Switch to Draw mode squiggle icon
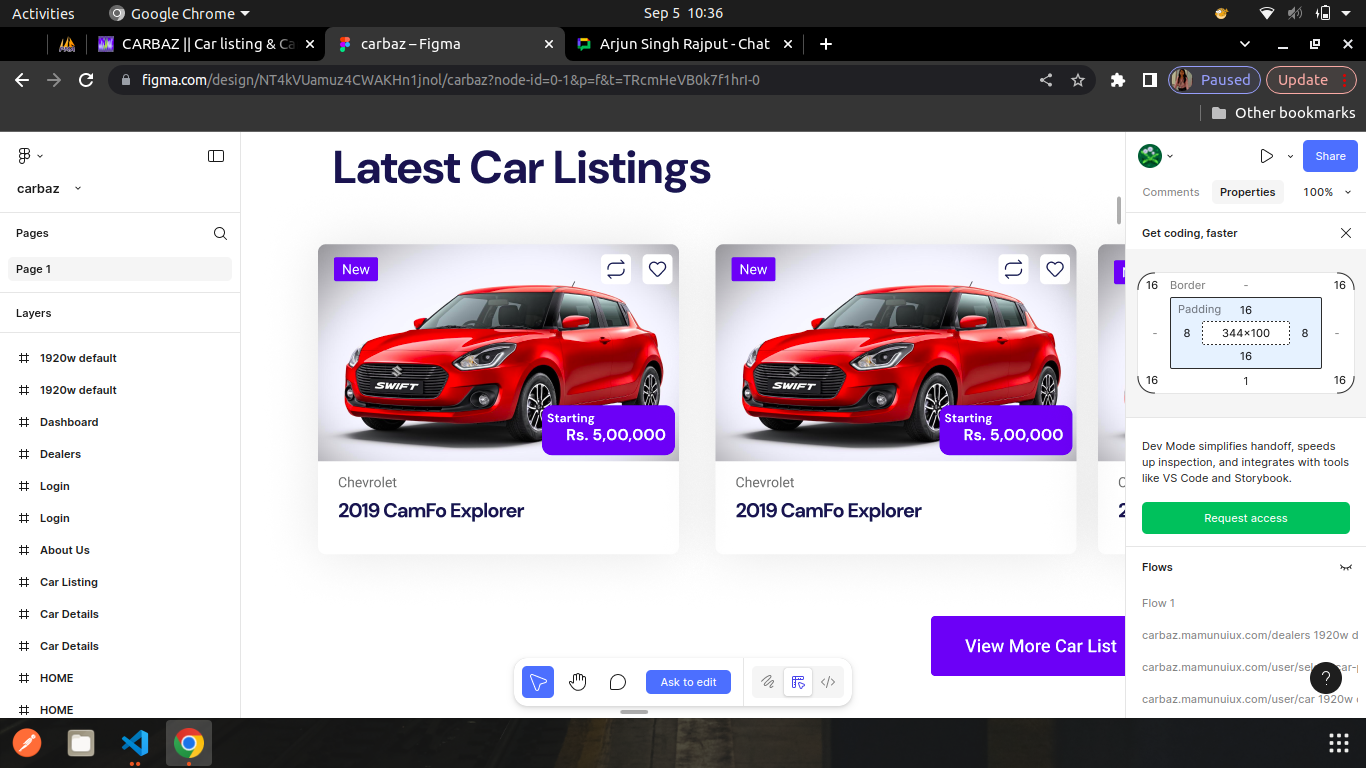This screenshot has height=768, width=1366. (767, 682)
